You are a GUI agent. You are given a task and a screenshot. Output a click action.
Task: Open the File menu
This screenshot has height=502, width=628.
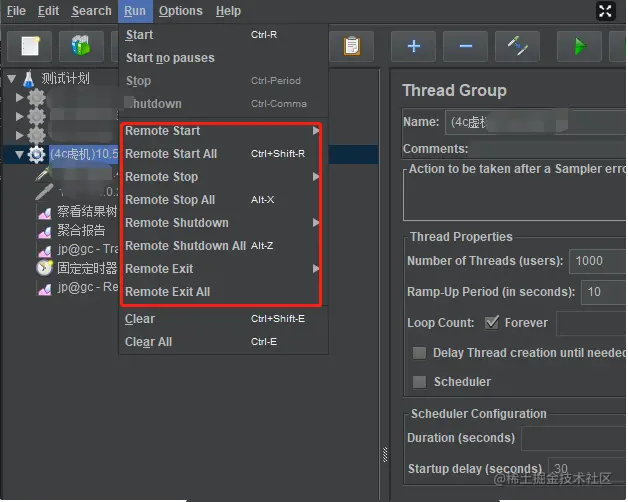pyautogui.click(x=16, y=11)
